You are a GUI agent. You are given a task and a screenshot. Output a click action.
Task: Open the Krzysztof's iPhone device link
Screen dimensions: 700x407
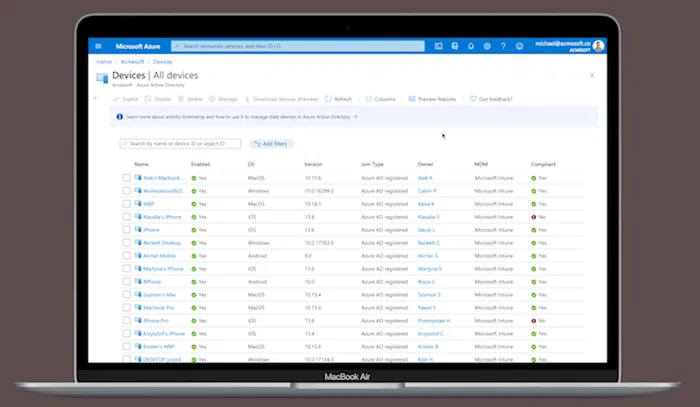(164, 334)
